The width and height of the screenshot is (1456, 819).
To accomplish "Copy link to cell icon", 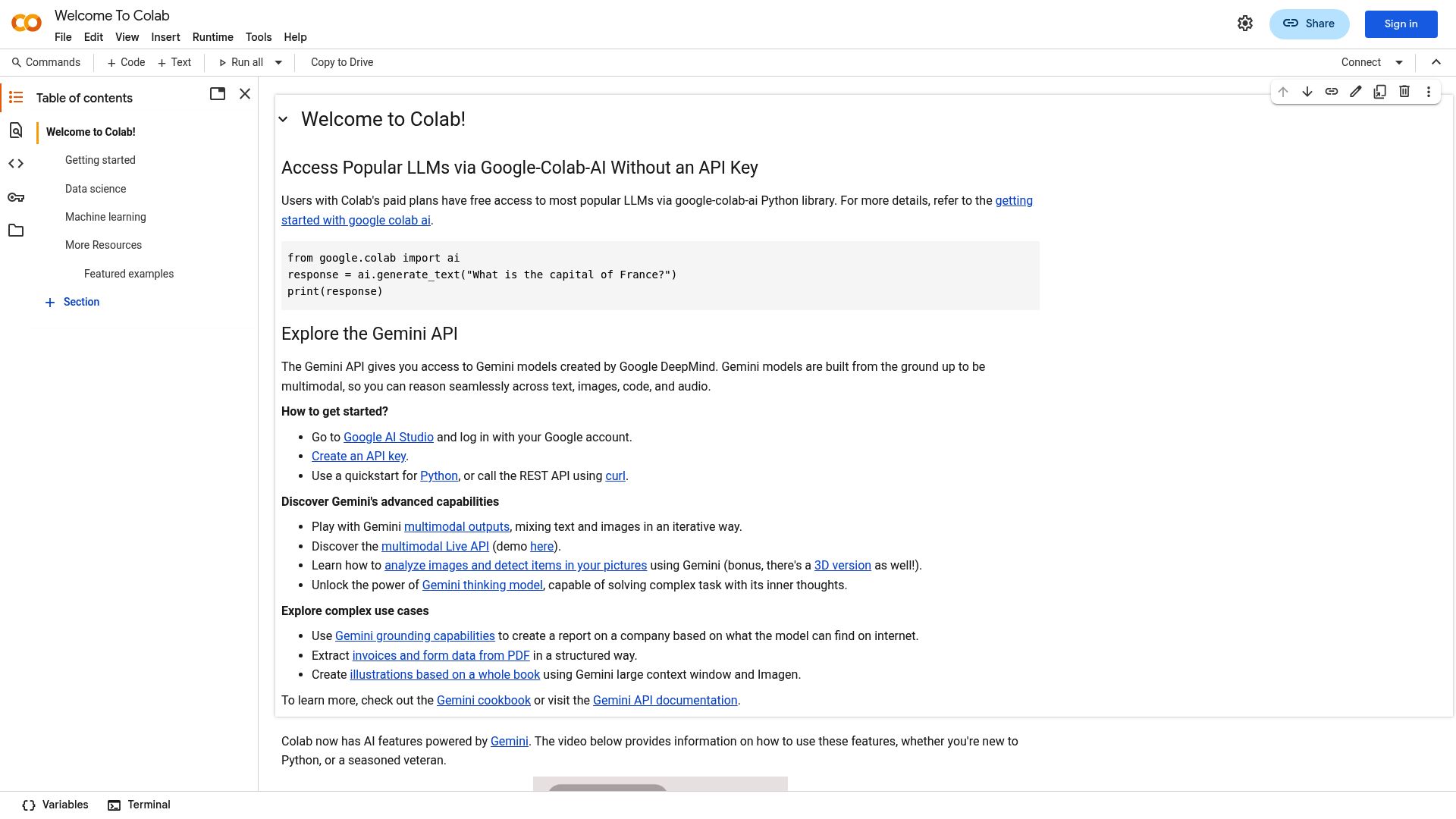I will click(x=1332, y=92).
